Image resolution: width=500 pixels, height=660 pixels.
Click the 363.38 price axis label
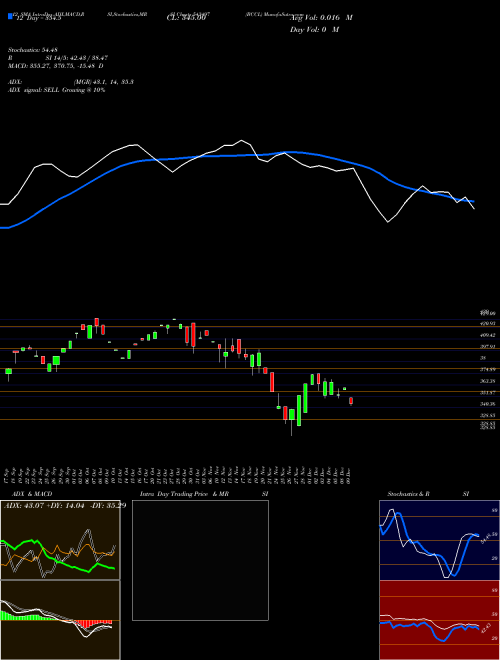click(488, 381)
